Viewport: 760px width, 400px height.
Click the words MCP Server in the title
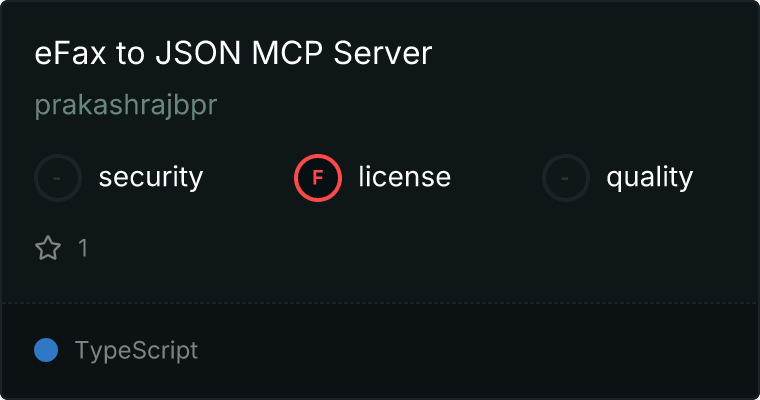pyautogui.click(x=342, y=53)
